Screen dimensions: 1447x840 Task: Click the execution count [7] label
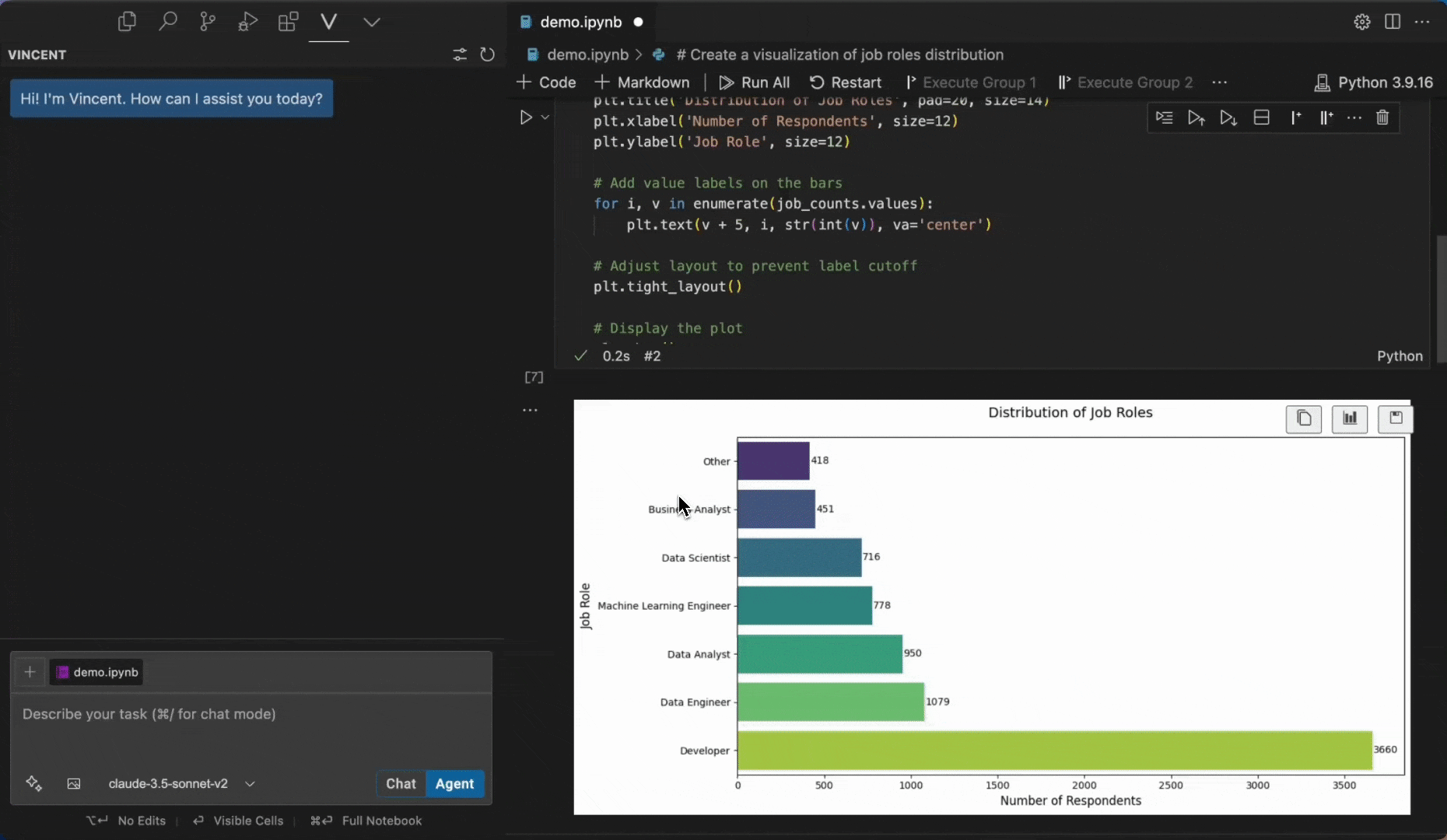534,377
